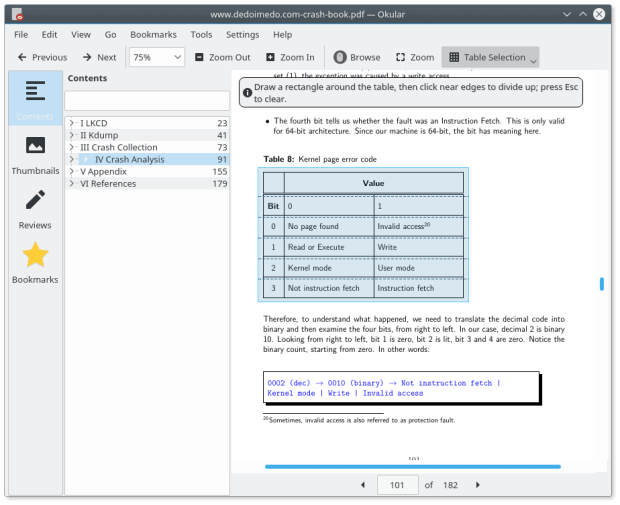Expand the V Appendix contents entry
The height and width of the screenshot is (505, 620).
[x=72, y=171]
